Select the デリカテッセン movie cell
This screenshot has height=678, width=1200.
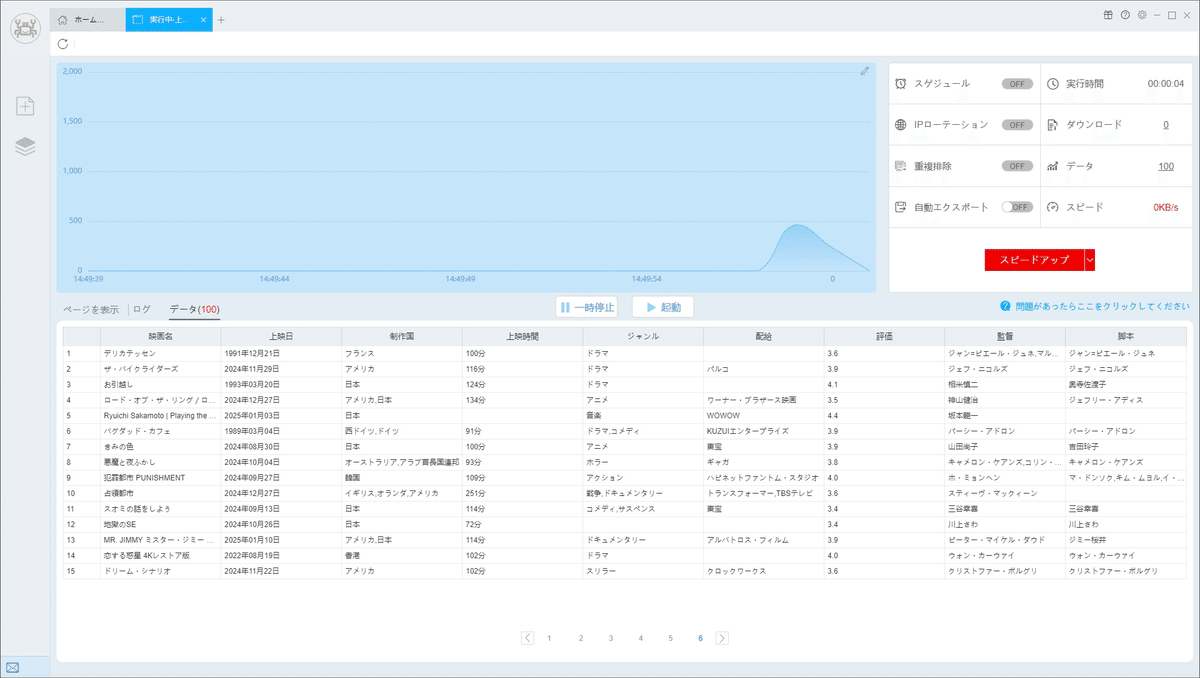point(161,353)
